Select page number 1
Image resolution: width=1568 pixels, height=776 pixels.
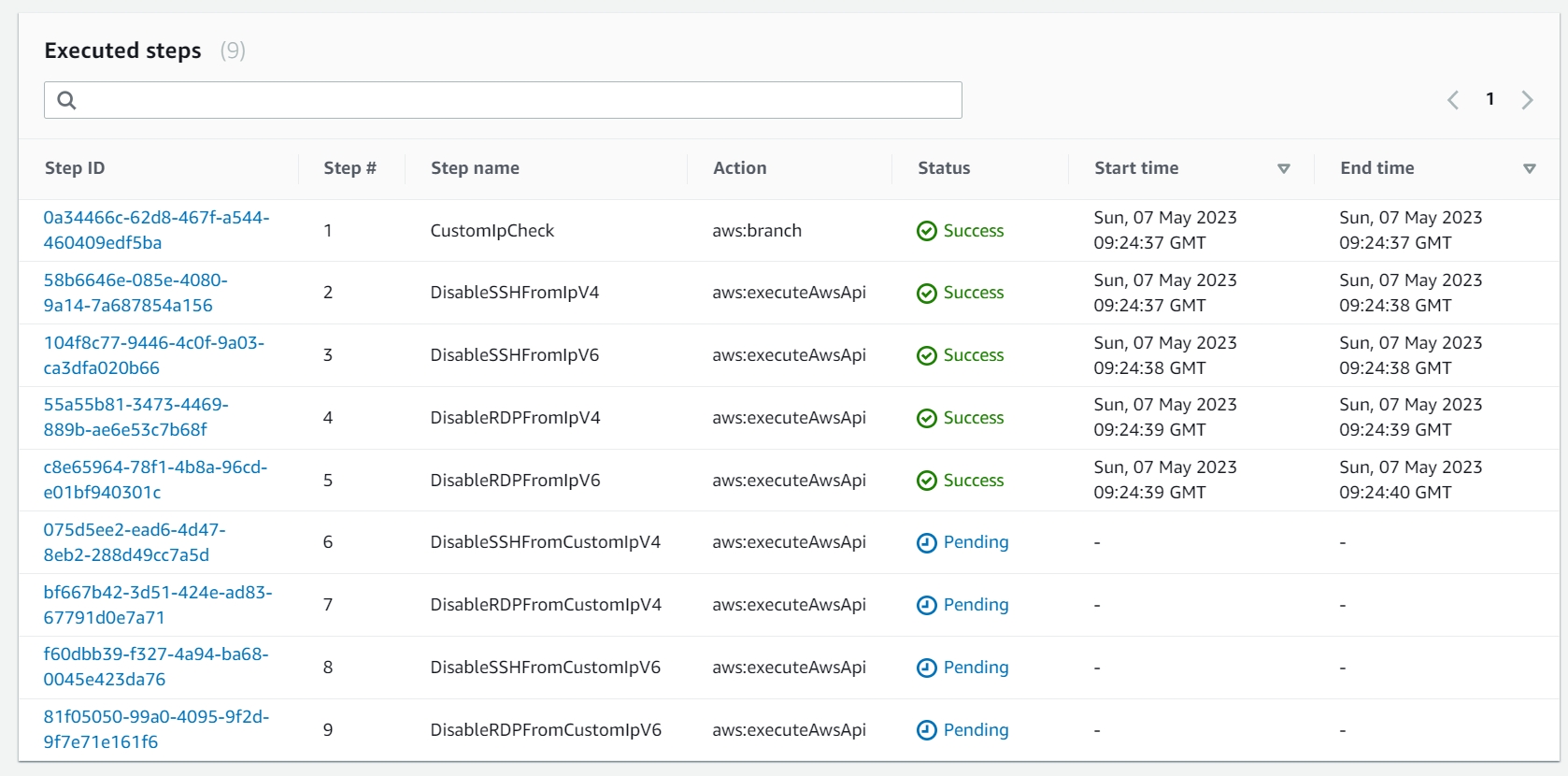[x=1490, y=99]
